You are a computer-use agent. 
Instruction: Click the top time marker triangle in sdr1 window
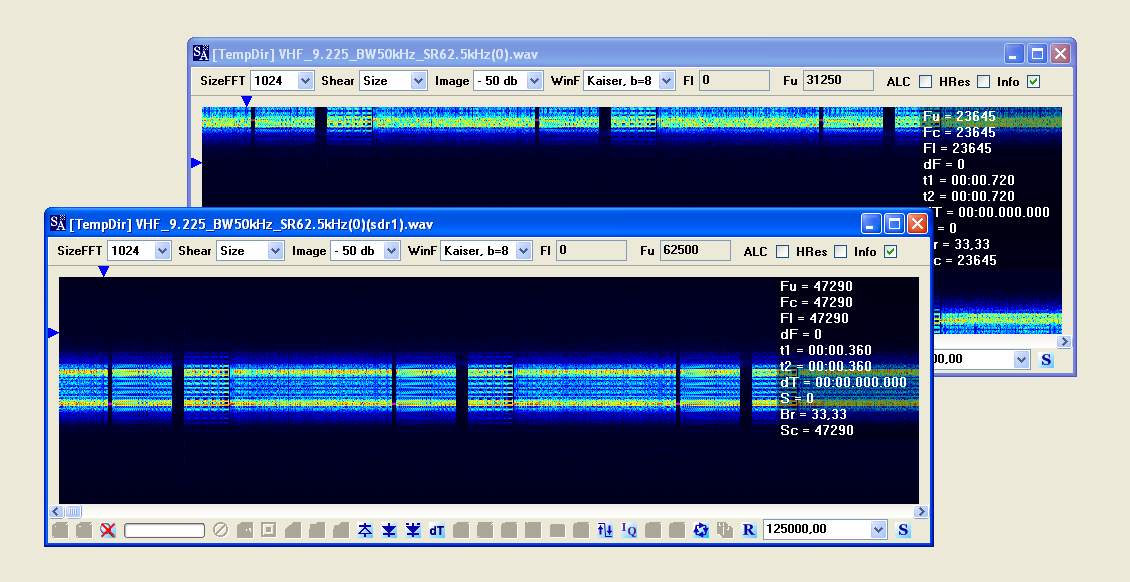104,272
